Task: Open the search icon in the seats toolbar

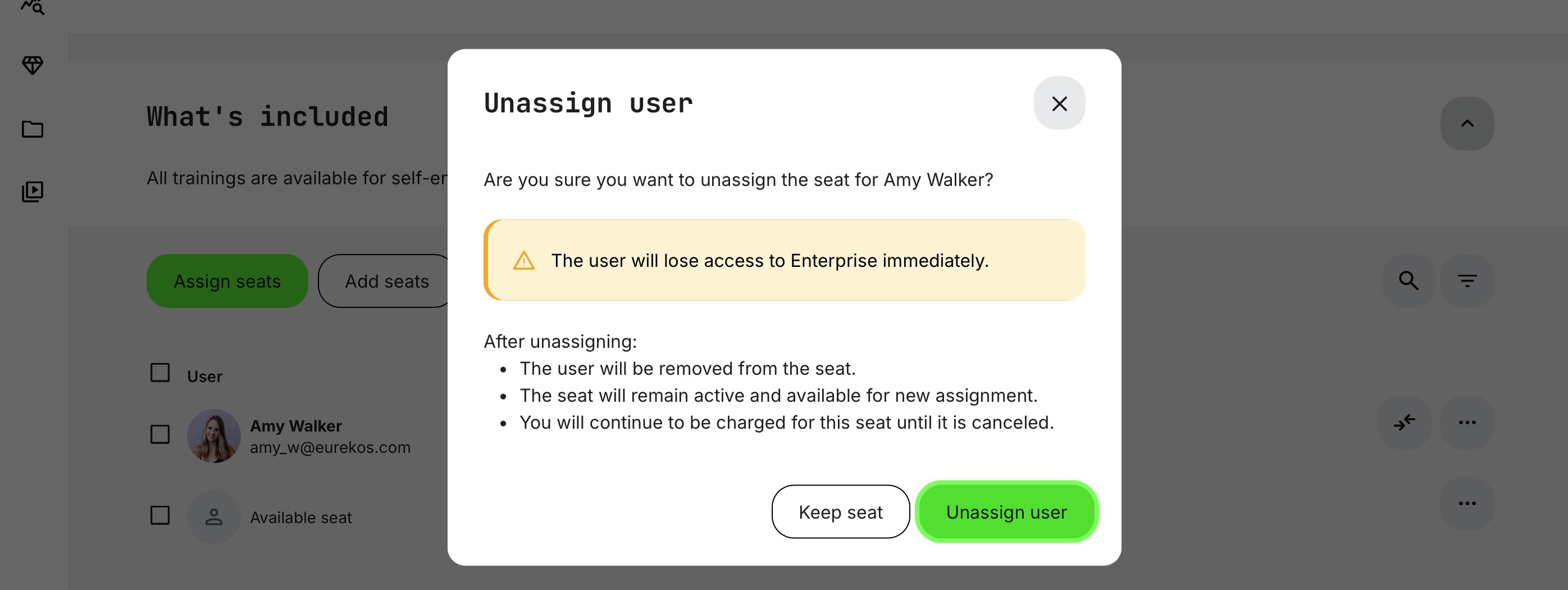Action: (1408, 281)
